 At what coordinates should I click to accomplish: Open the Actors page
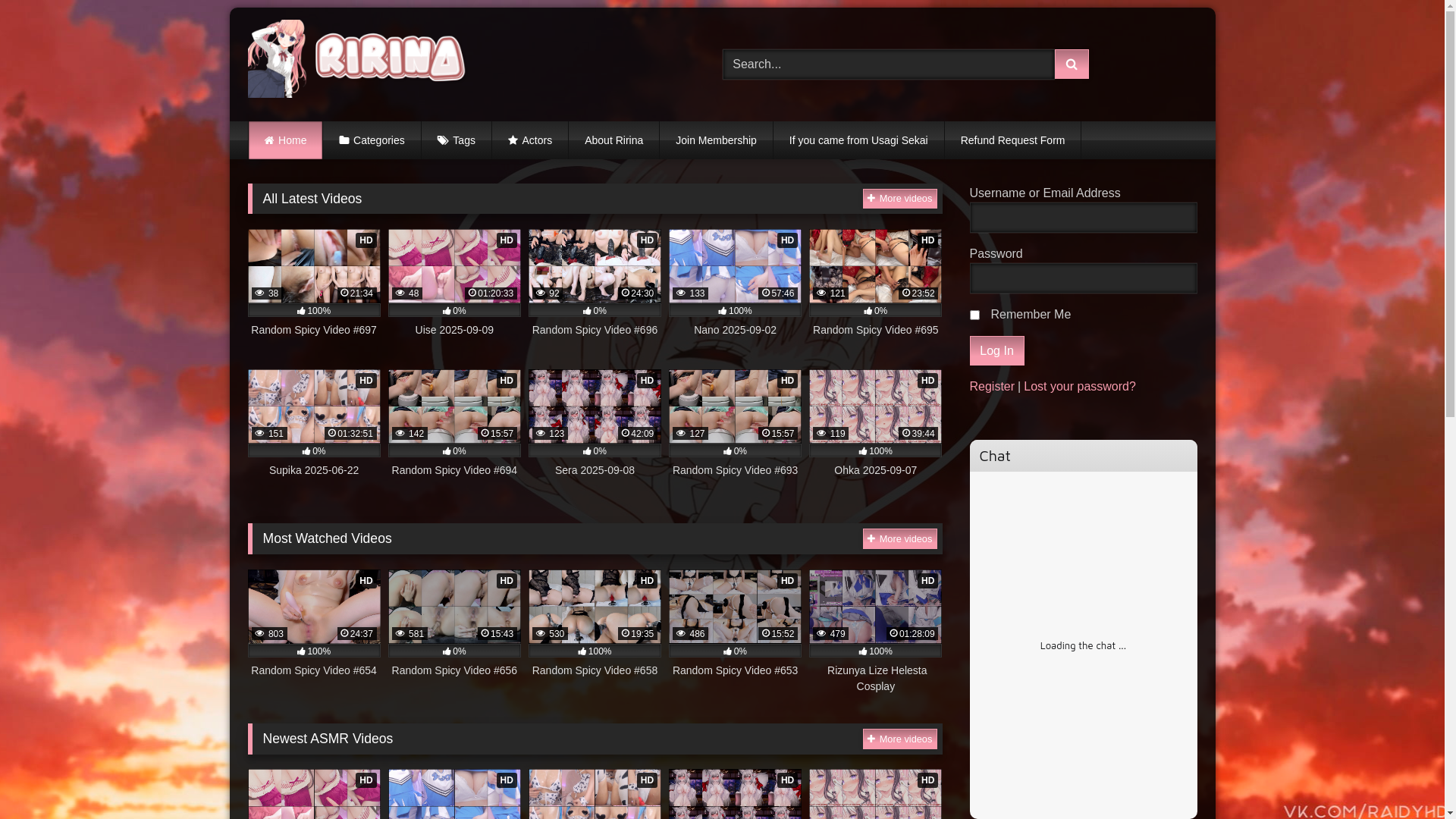click(530, 140)
